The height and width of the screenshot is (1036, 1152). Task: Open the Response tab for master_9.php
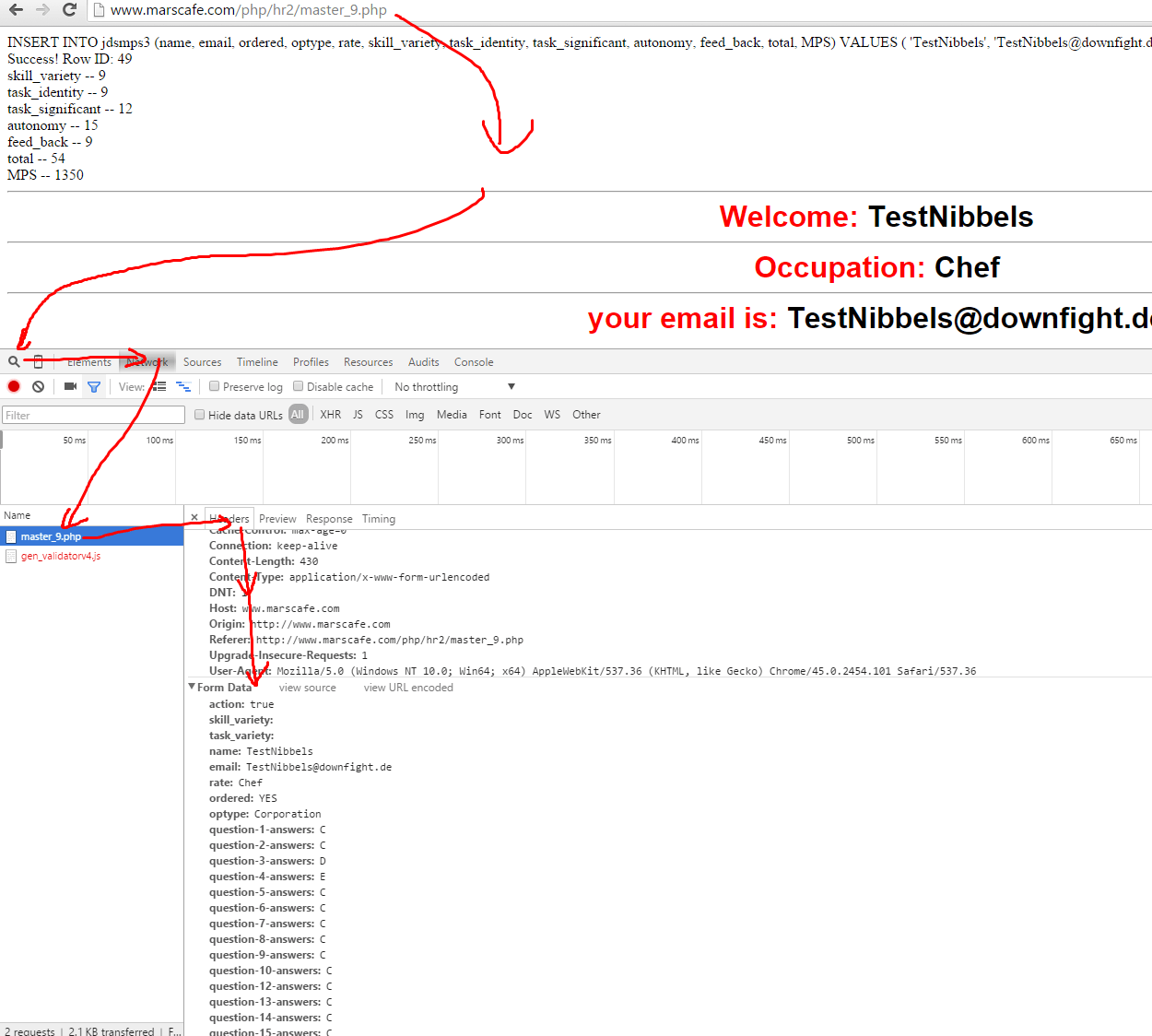point(328,518)
